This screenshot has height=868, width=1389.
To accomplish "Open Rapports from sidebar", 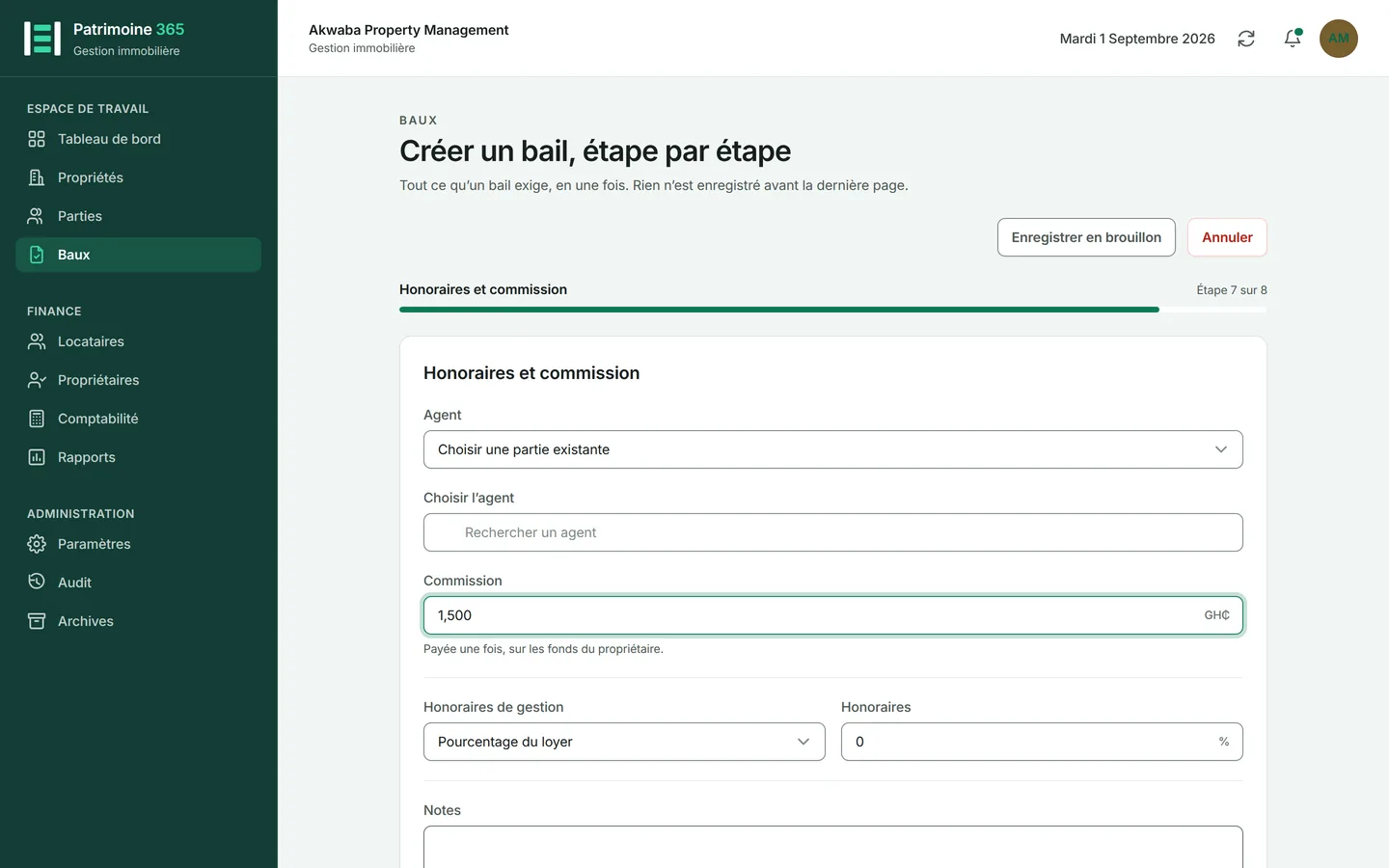I will (139, 457).
